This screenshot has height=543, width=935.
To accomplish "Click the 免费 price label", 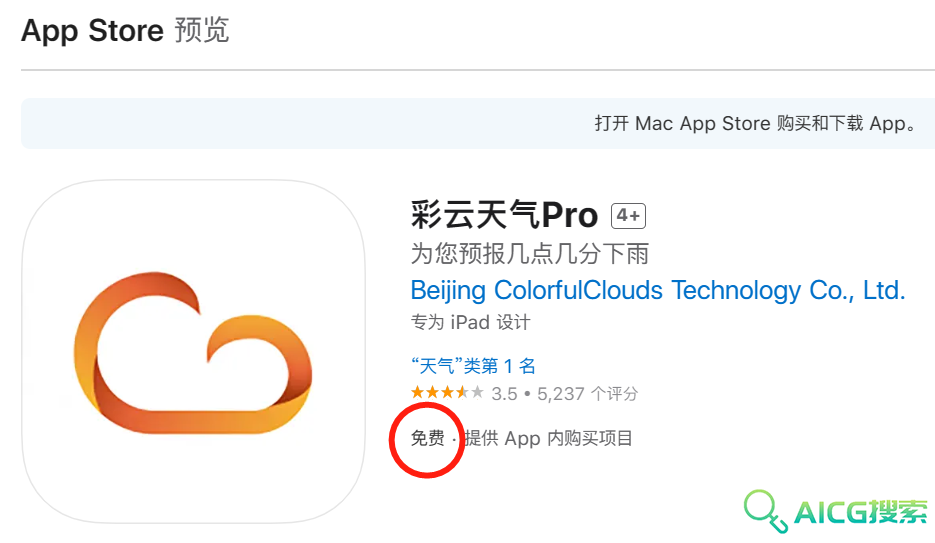I will (428, 438).
